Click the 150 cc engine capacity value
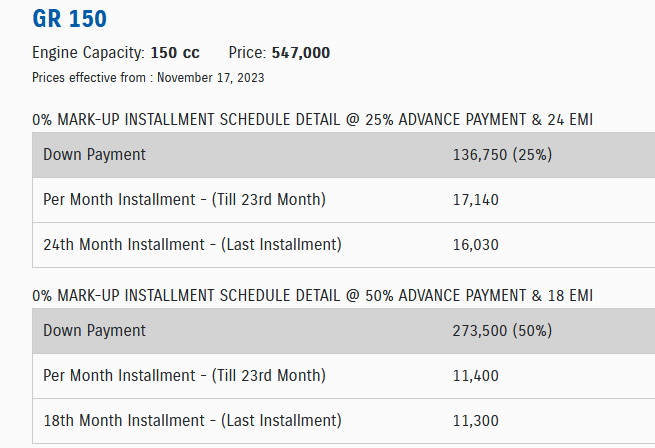This screenshot has width=655, height=448. (x=175, y=53)
